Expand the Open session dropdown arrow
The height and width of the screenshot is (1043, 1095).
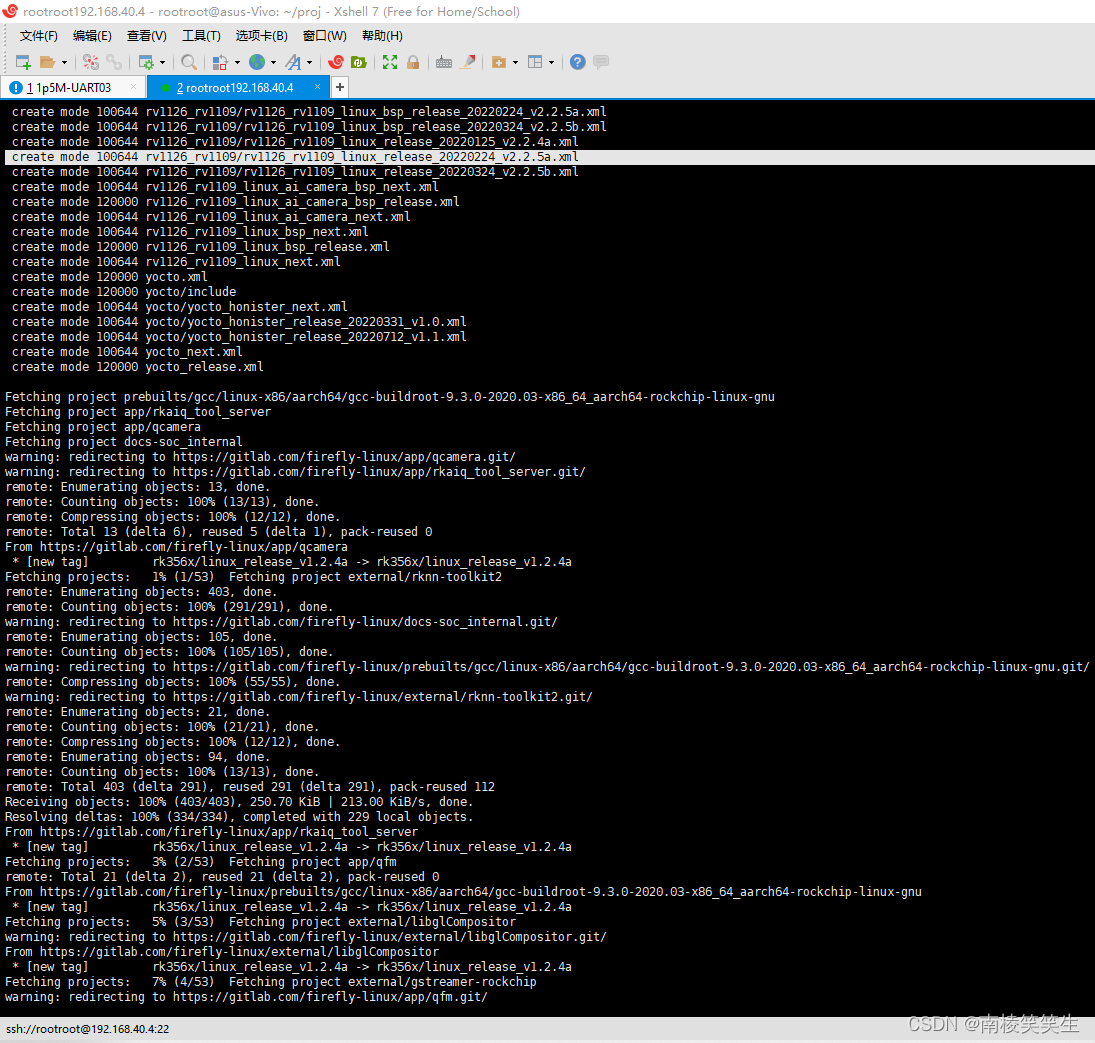coord(64,62)
